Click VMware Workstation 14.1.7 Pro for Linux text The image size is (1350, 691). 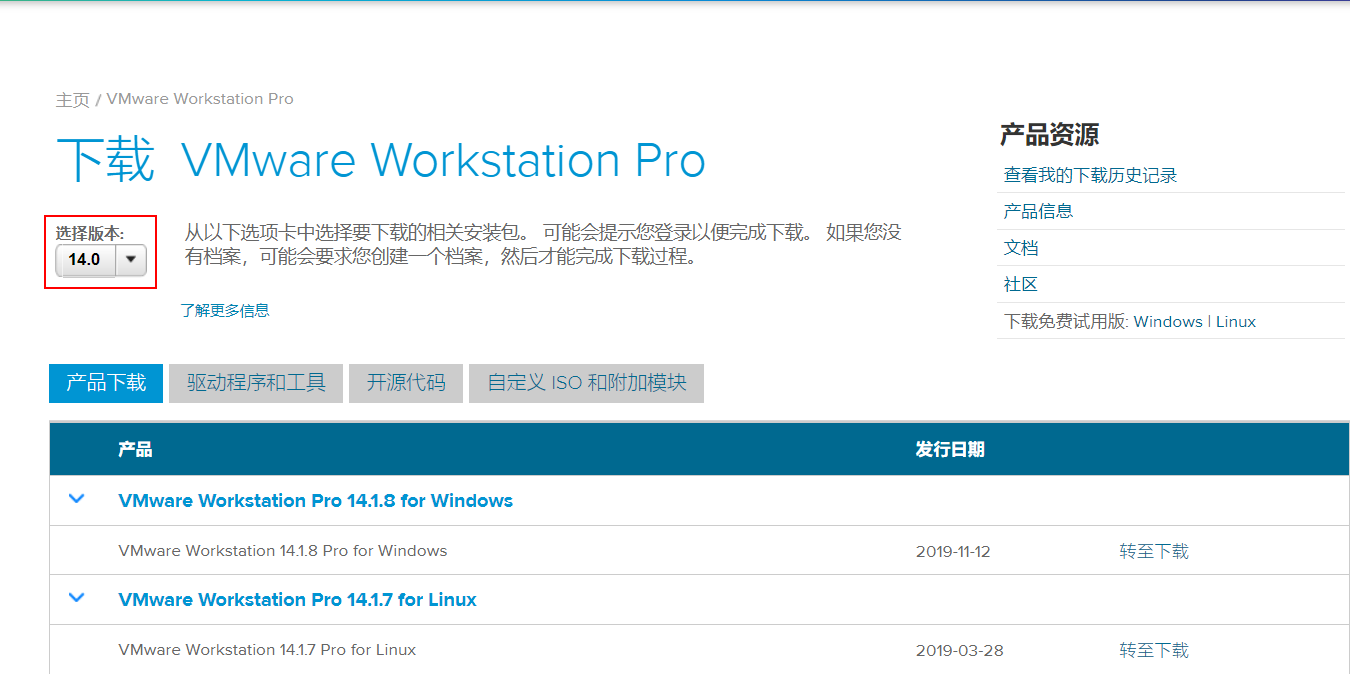click(267, 650)
